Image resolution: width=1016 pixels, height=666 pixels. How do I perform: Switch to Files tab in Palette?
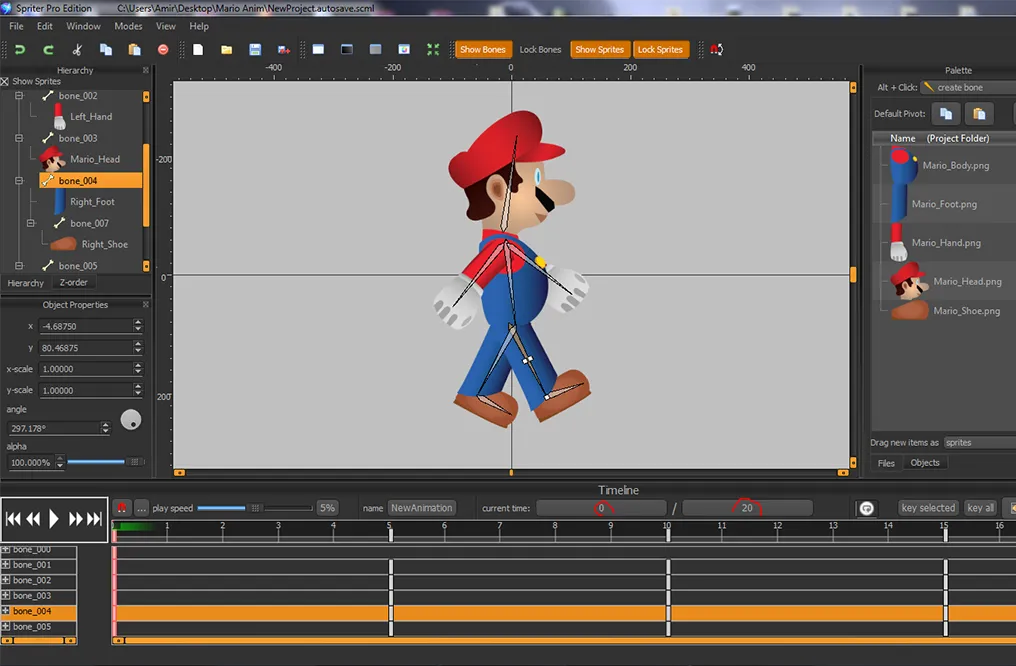pos(886,463)
